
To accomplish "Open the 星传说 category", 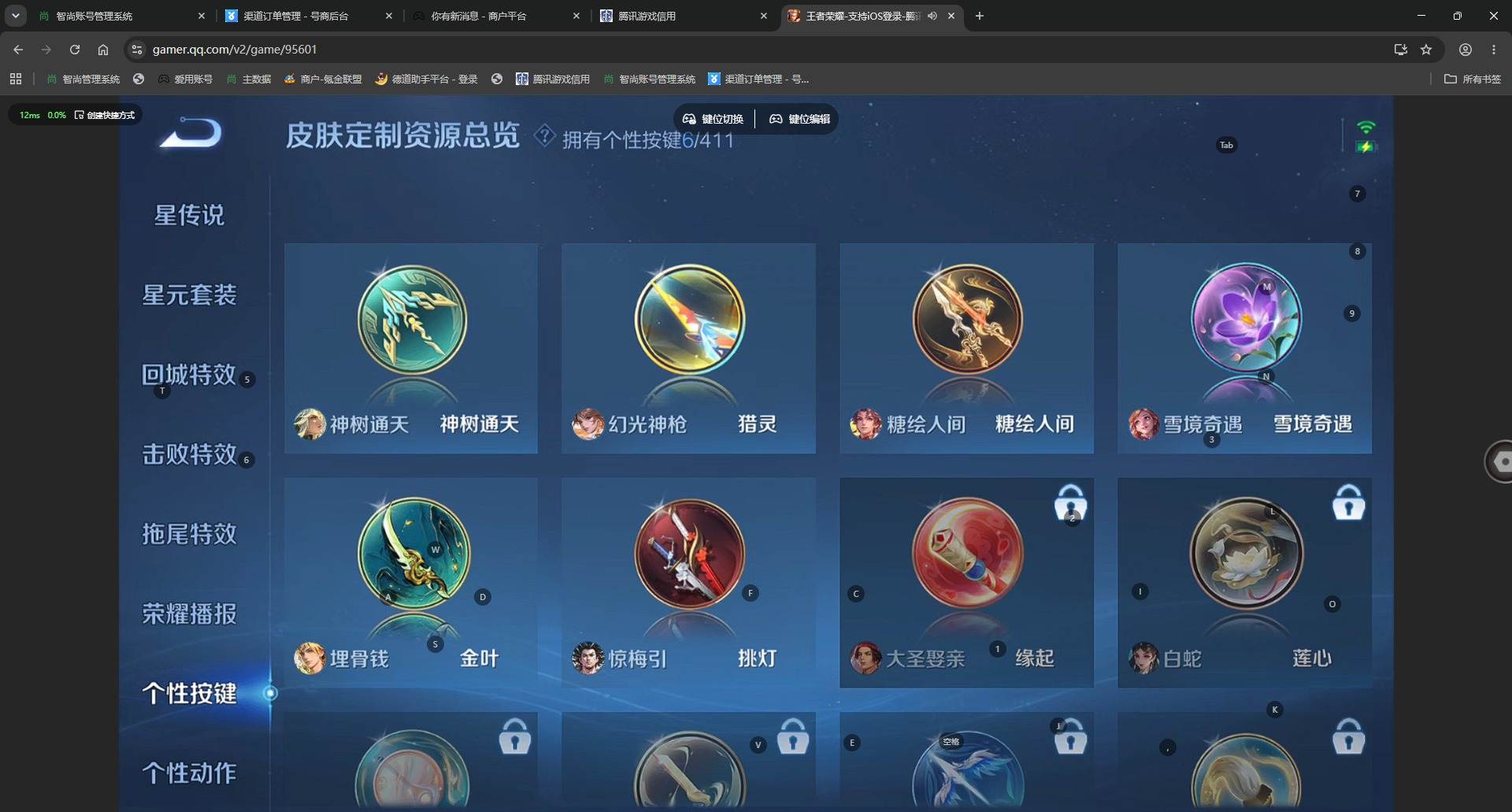I will tap(189, 215).
